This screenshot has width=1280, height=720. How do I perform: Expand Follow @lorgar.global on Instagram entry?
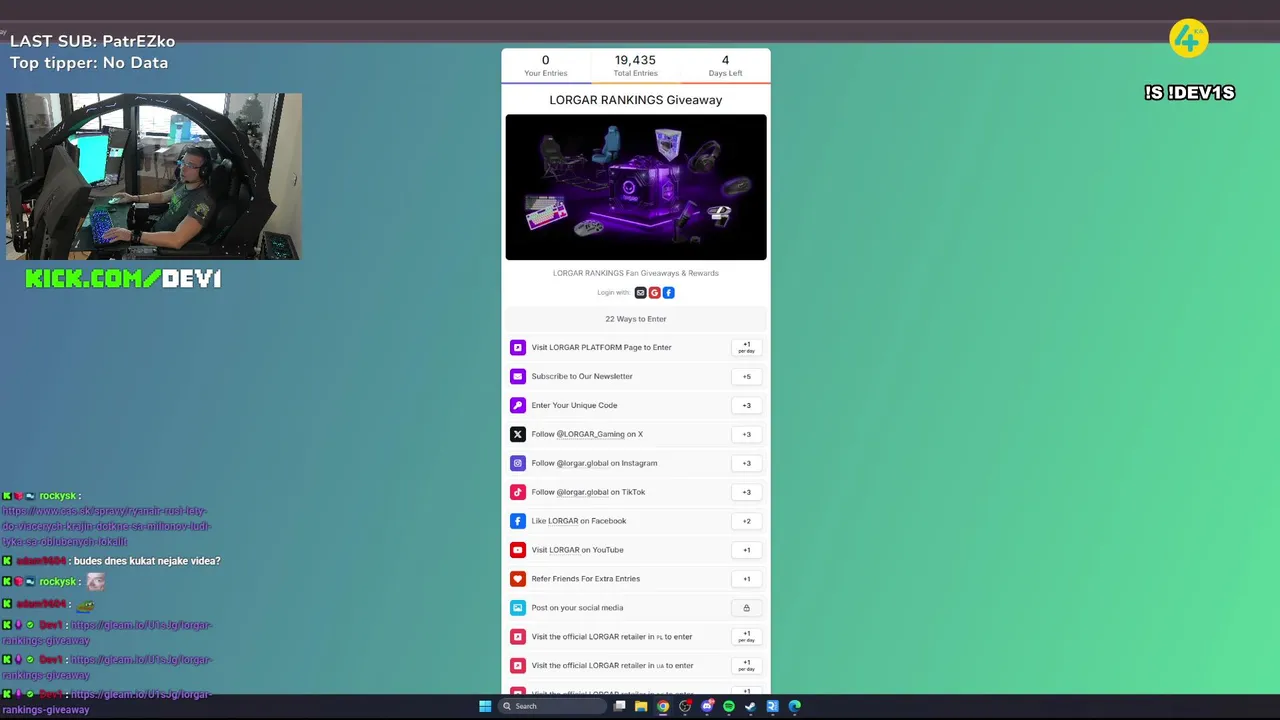coord(636,463)
